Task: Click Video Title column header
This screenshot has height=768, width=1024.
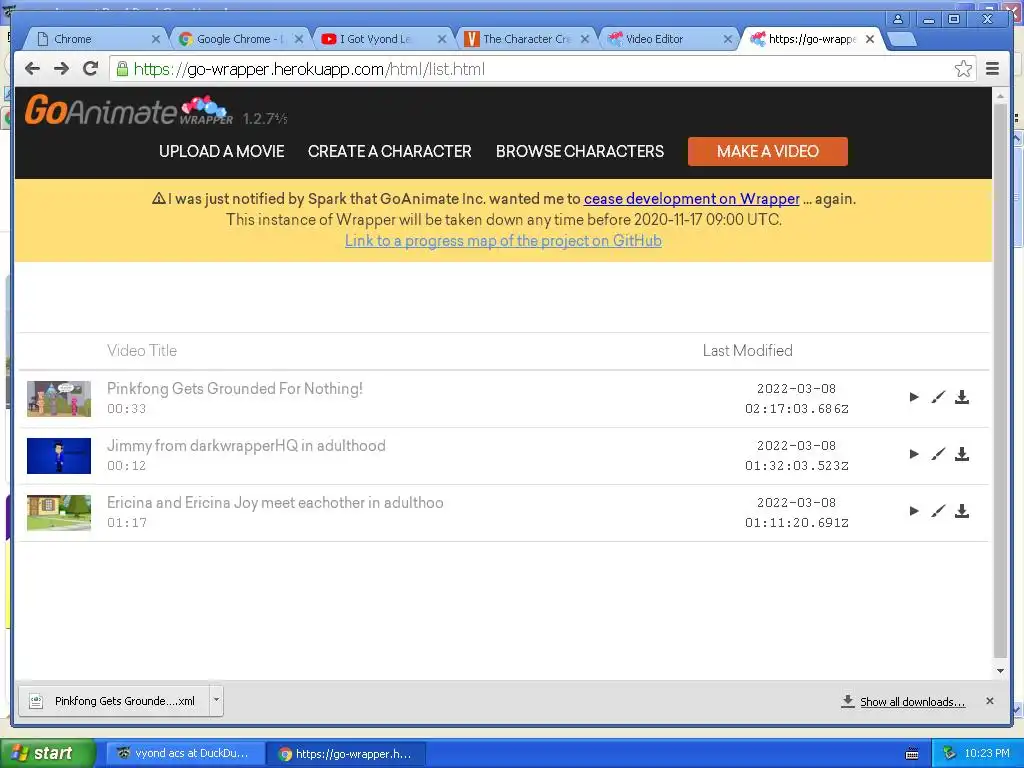Action: pos(142,351)
